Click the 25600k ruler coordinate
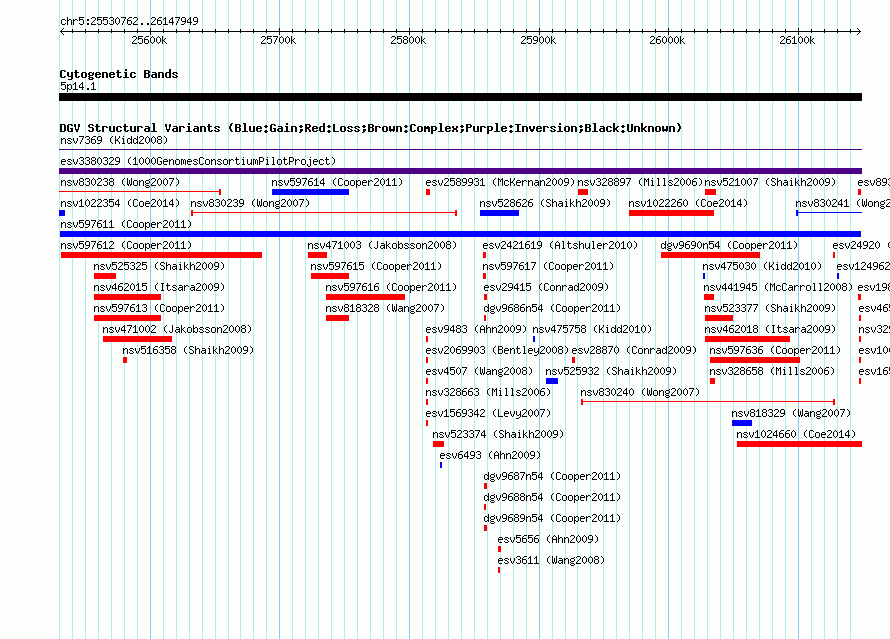 (149, 40)
